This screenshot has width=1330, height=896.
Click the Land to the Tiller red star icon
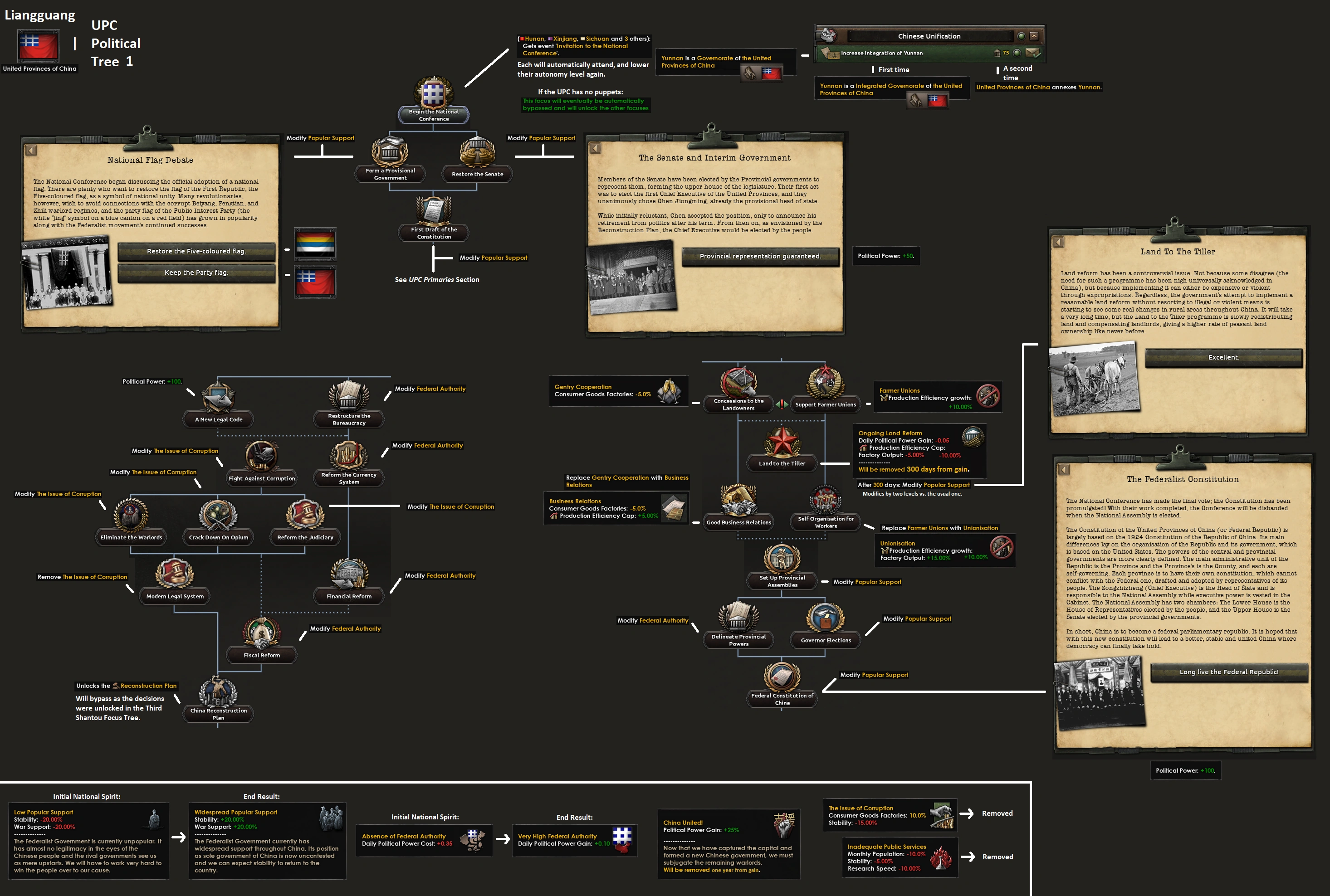point(782,442)
